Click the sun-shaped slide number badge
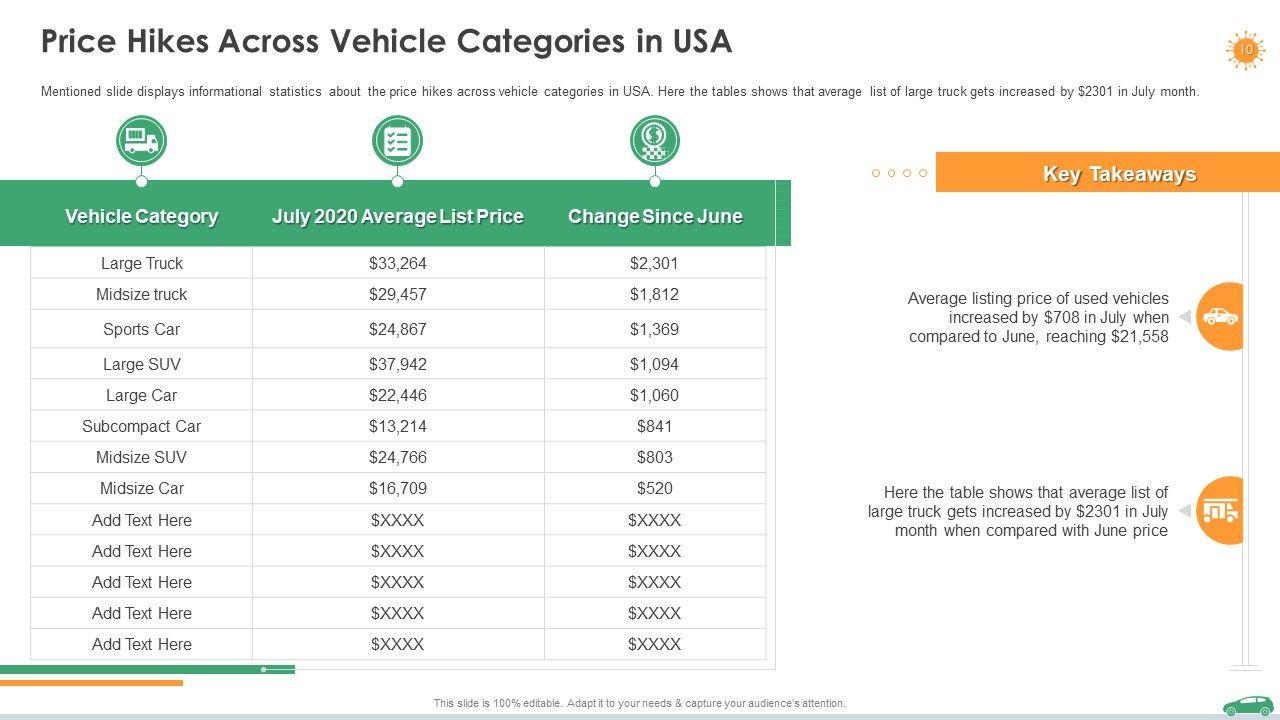 click(x=1245, y=50)
